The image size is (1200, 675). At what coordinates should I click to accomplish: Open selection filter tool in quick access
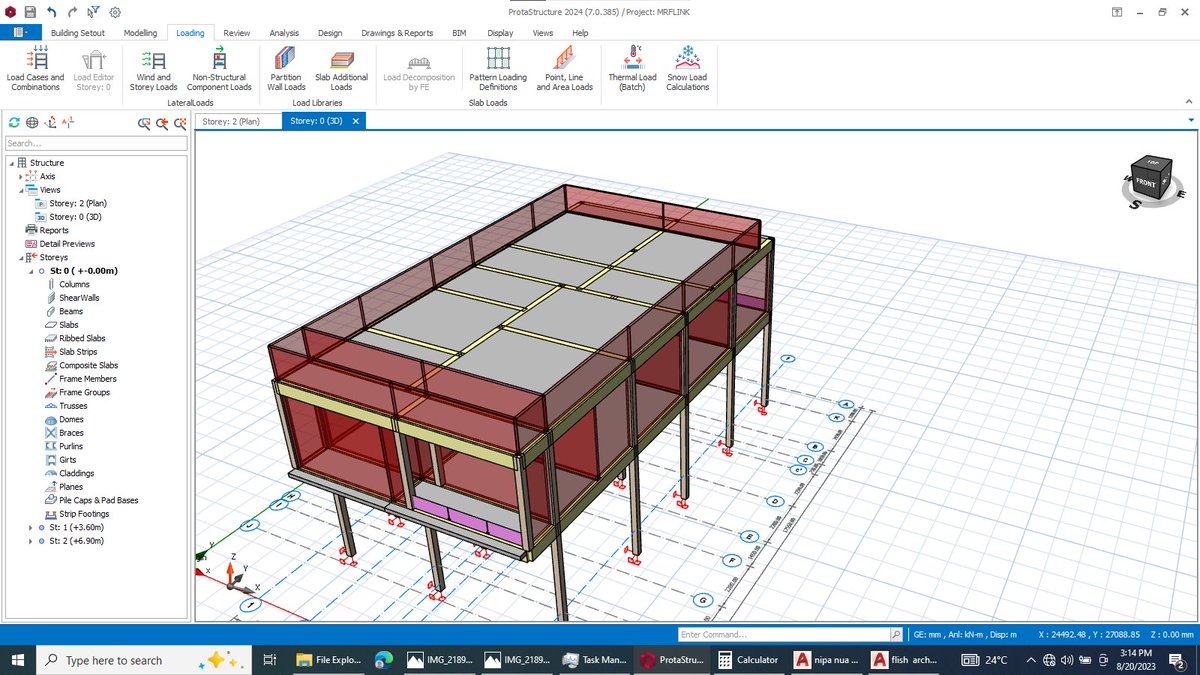click(x=93, y=12)
